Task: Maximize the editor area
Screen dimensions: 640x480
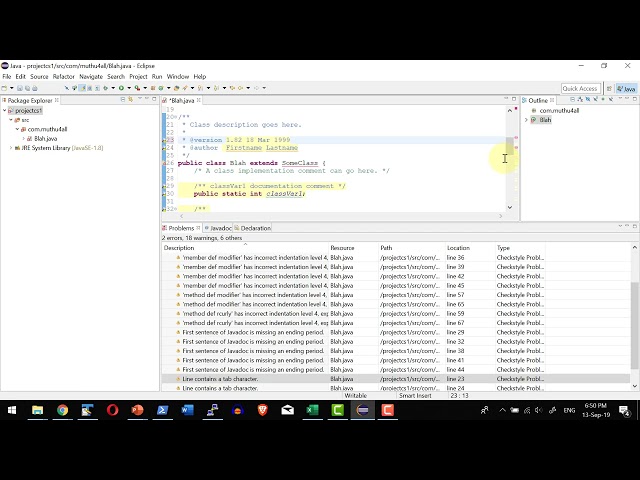Action: tap(514, 99)
